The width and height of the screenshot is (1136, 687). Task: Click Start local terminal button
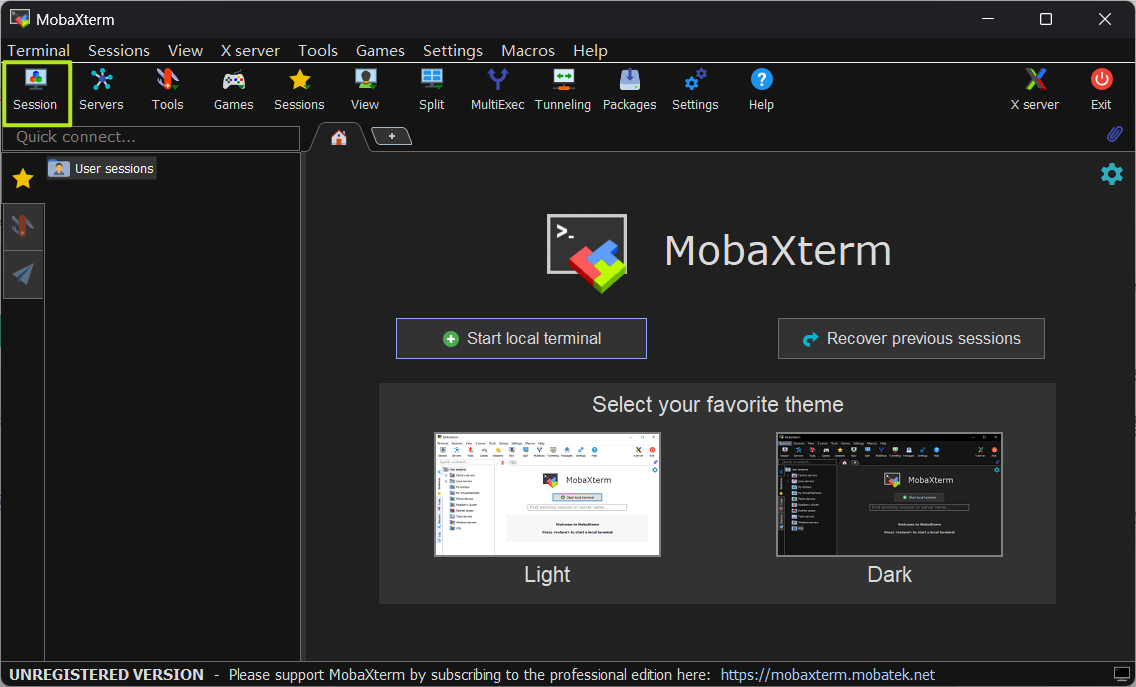coord(522,338)
